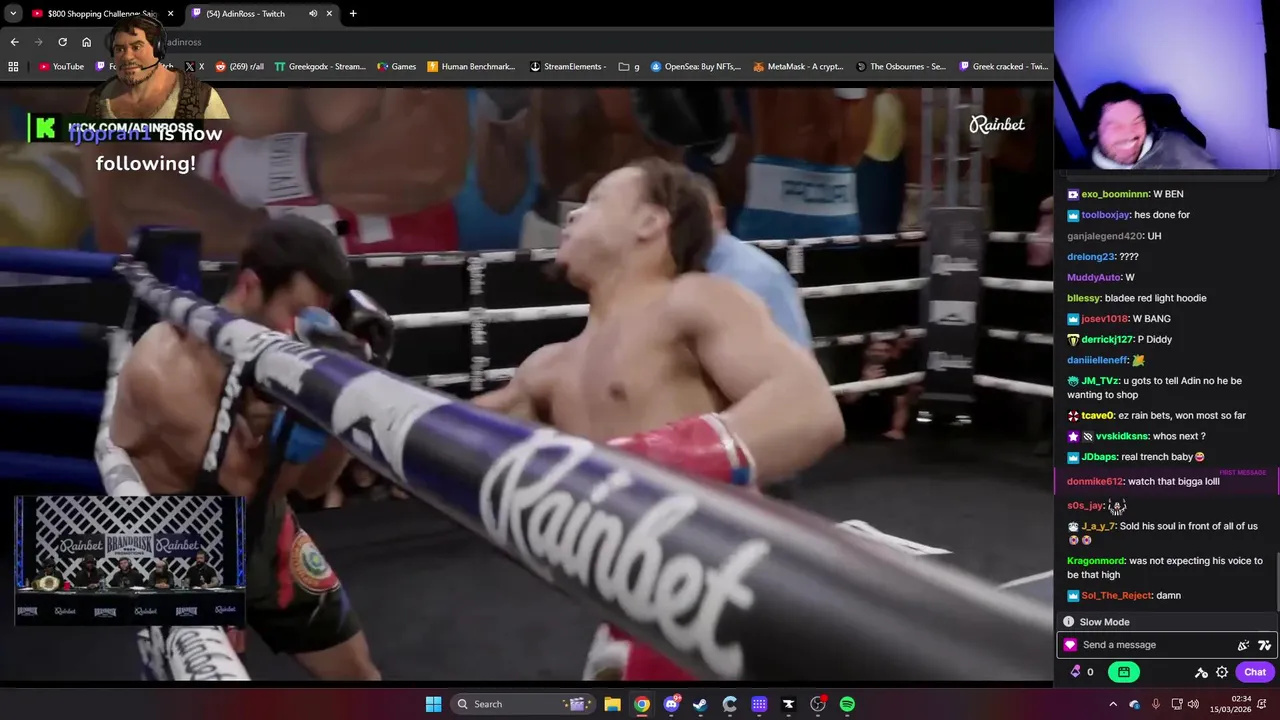The image size is (1280, 720).
Task: Go back one page in browser
Action: pos(14,42)
